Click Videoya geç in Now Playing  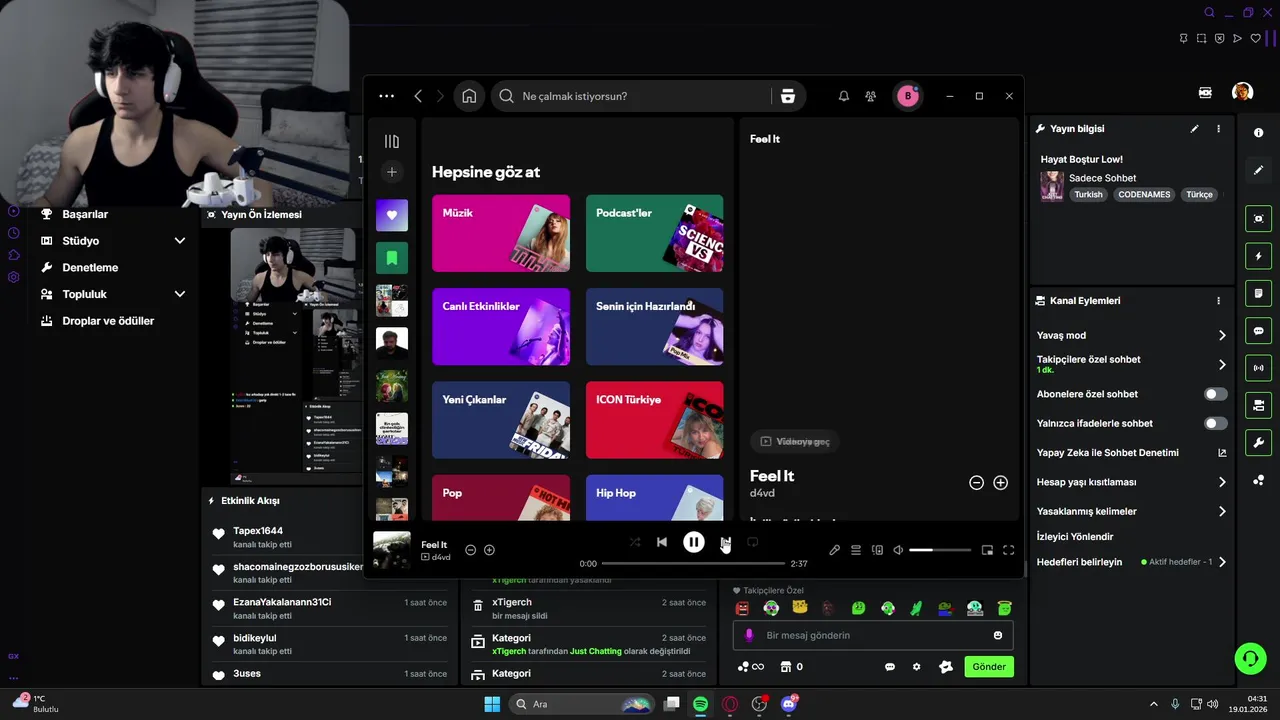[794, 441]
